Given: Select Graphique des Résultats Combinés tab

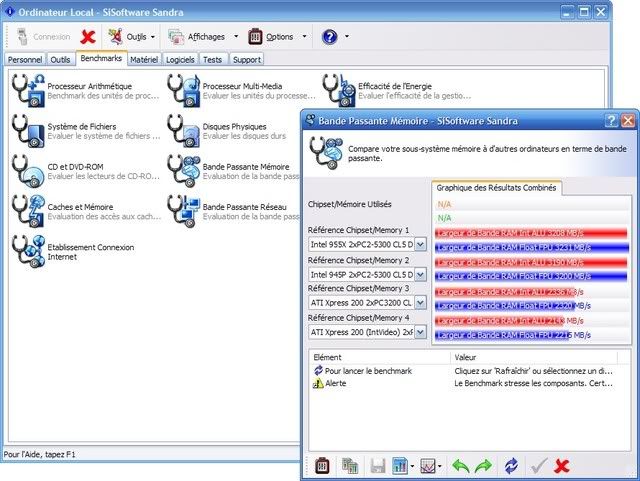Looking at the screenshot, I should tap(496, 188).
